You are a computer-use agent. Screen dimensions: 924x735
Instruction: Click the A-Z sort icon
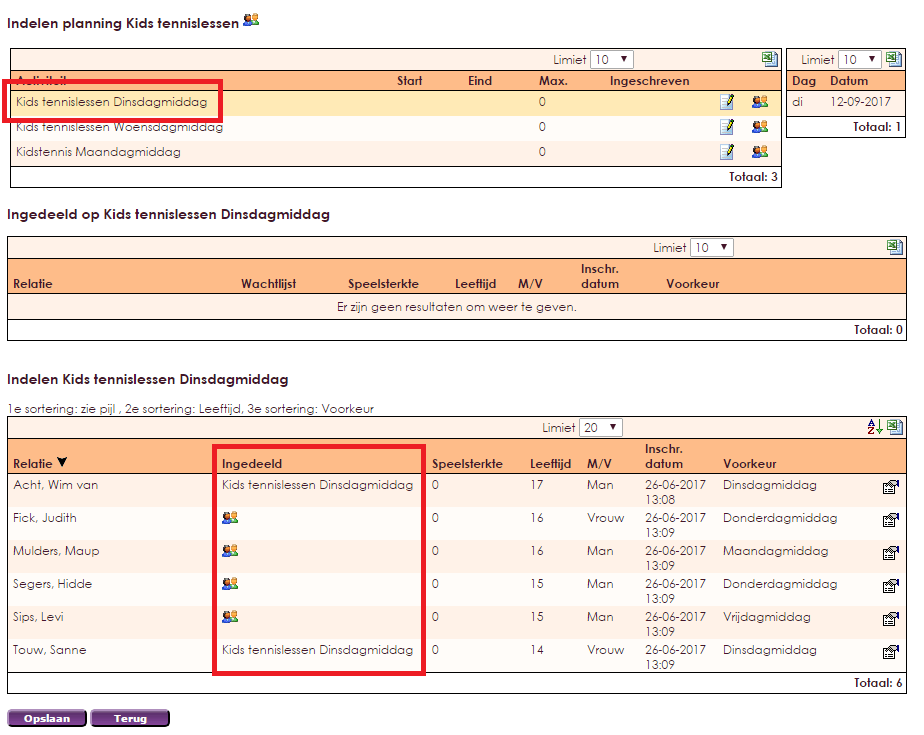874,427
